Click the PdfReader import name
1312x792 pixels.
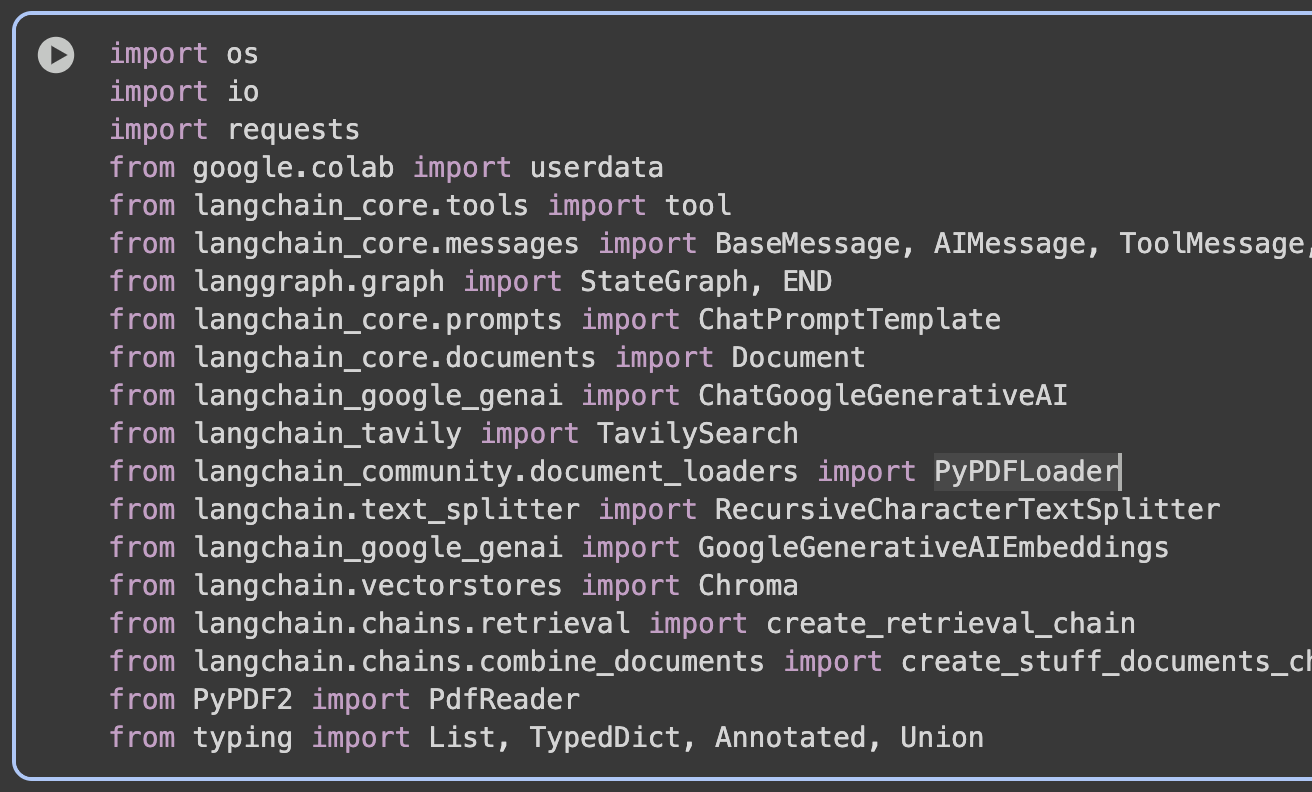pos(504,699)
